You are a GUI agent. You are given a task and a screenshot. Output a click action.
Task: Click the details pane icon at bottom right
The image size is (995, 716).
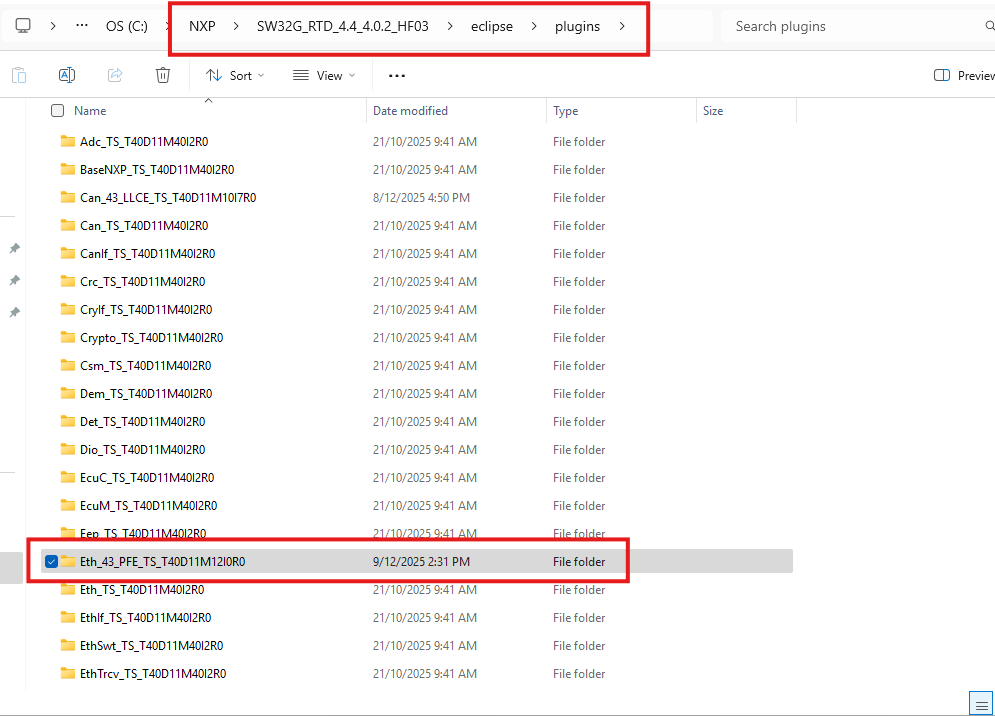click(x=981, y=703)
